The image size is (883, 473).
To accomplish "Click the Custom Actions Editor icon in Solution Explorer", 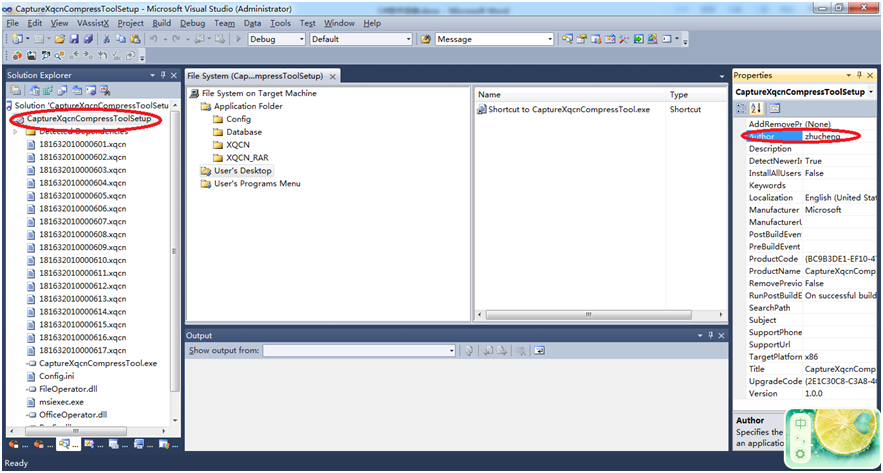I will [91, 90].
